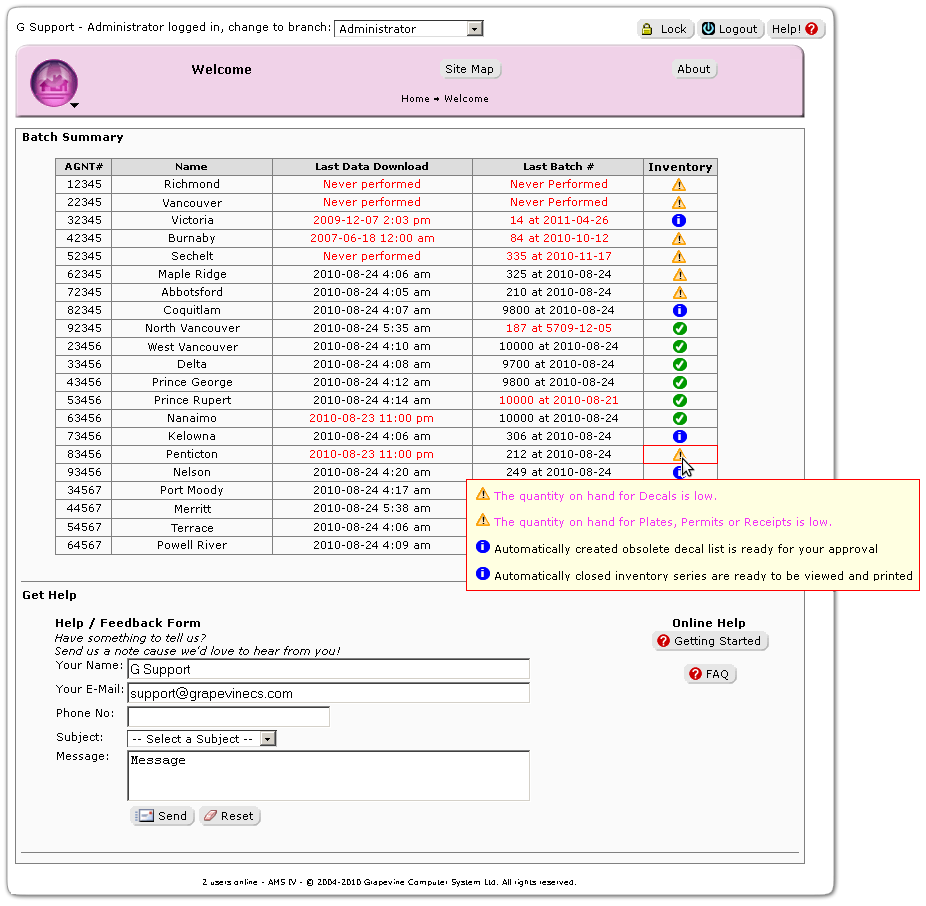Click the green check icon for North Vancouver
The width and height of the screenshot is (926, 906).
click(x=680, y=328)
